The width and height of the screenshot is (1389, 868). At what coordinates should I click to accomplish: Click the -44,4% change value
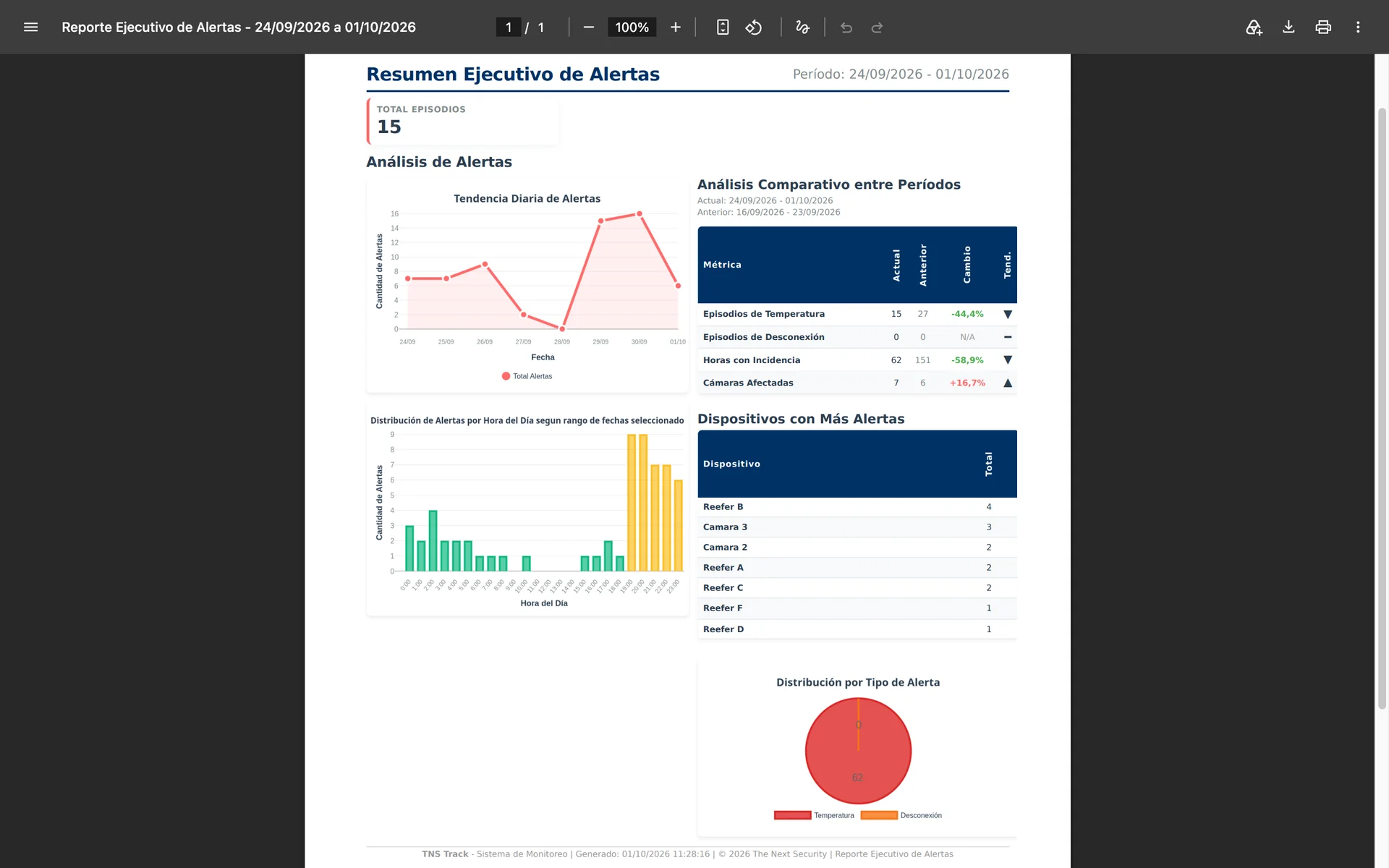pyautogui.click(x=967, y=314)
